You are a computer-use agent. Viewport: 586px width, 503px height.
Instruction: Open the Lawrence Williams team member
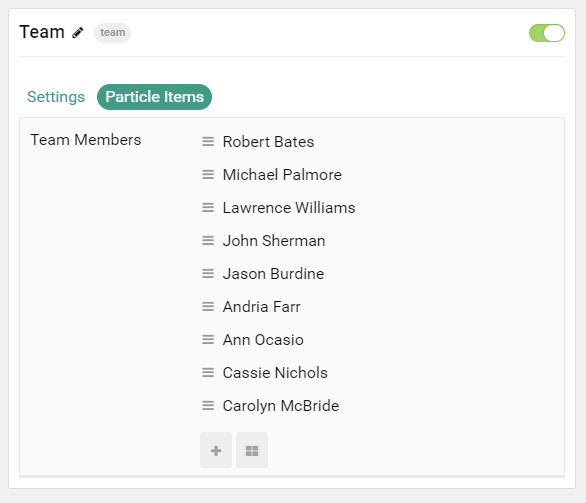click(289, 208)
